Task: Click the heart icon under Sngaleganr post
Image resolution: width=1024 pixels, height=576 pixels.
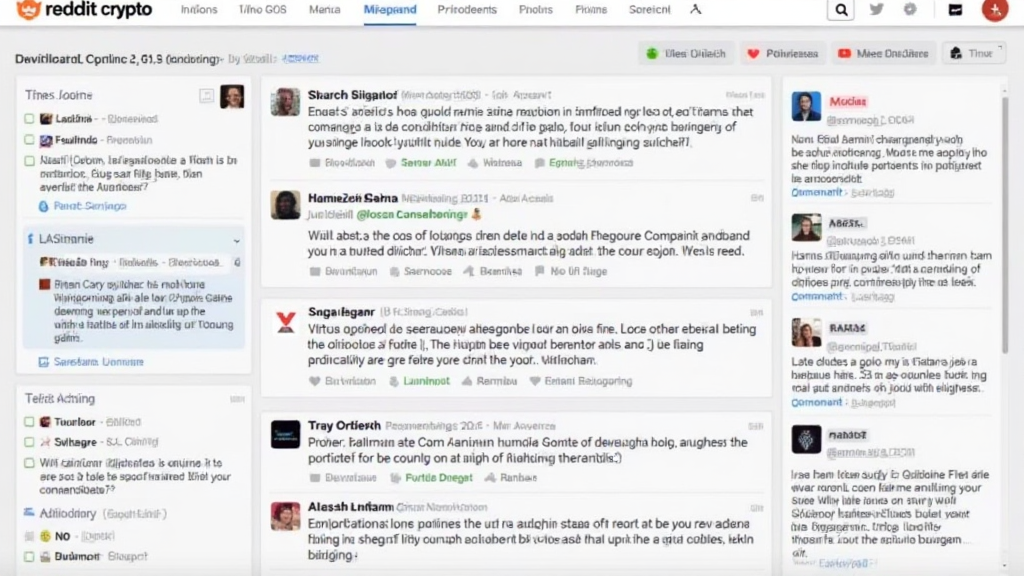Action: [x=314, y=381]
